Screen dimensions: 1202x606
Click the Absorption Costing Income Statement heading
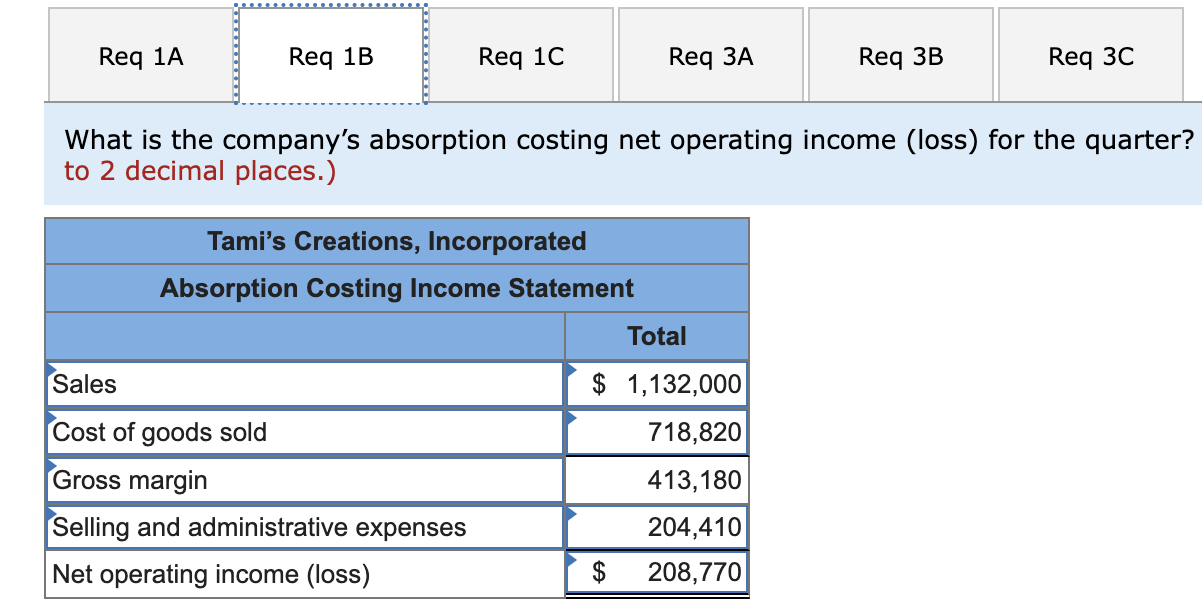397,288
